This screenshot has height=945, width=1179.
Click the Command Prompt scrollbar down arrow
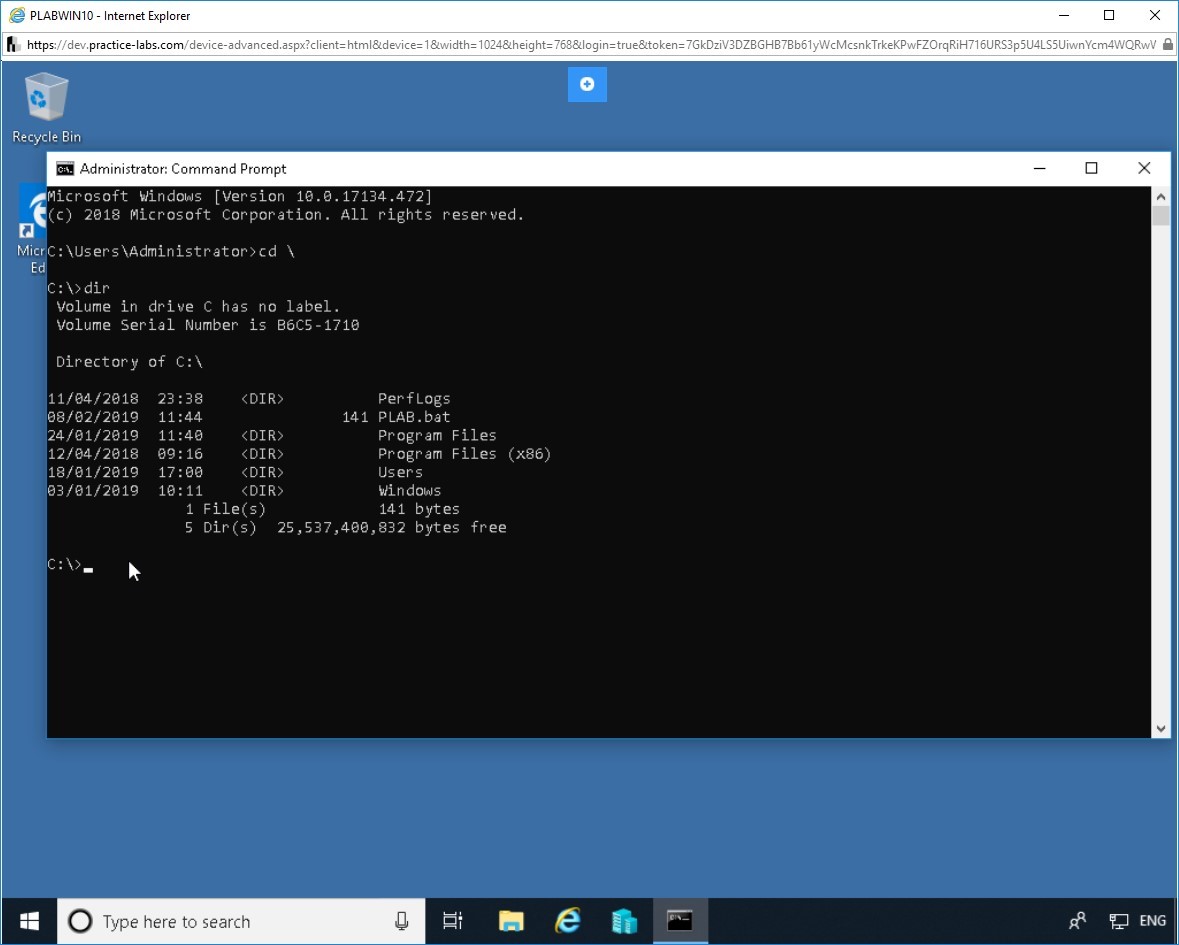1160,729
